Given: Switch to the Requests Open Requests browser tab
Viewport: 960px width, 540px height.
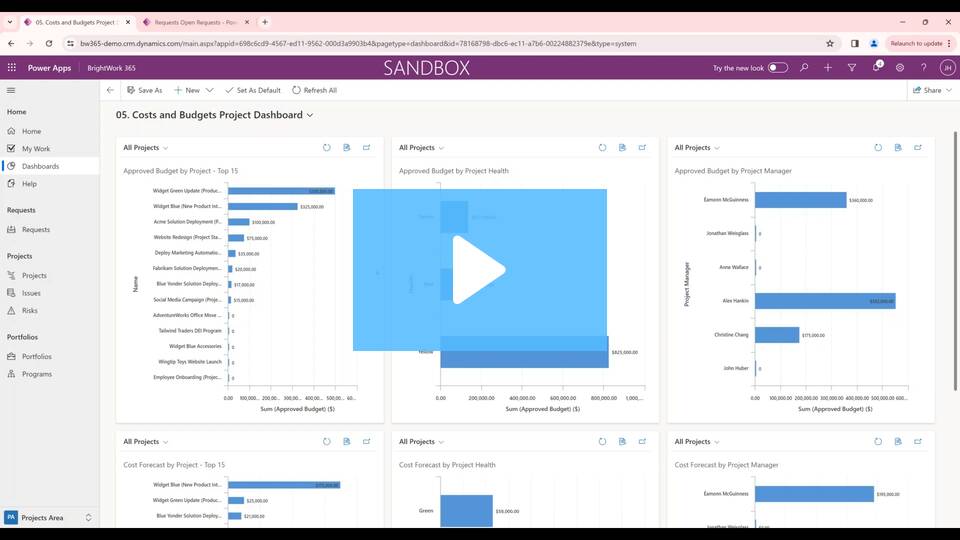Looking at the screenshot, I should 195,22.
